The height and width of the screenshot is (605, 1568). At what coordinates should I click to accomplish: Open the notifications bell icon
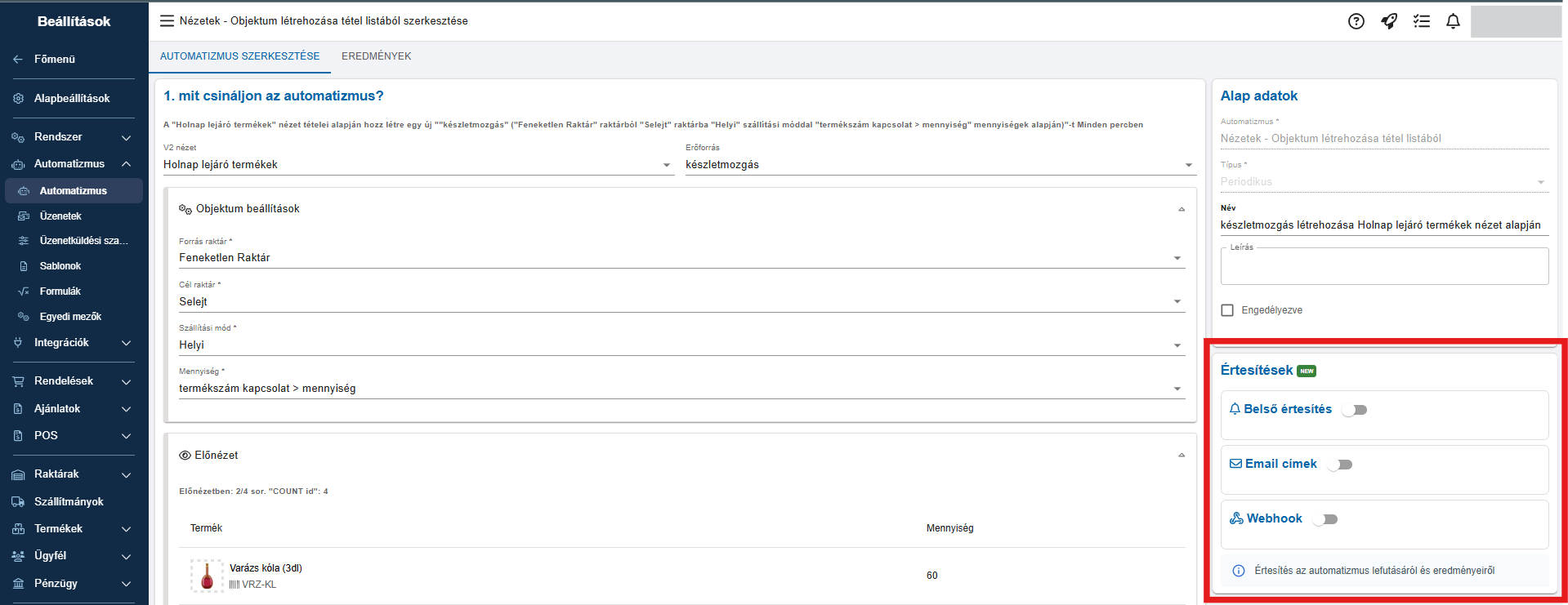click(1453, 21)
